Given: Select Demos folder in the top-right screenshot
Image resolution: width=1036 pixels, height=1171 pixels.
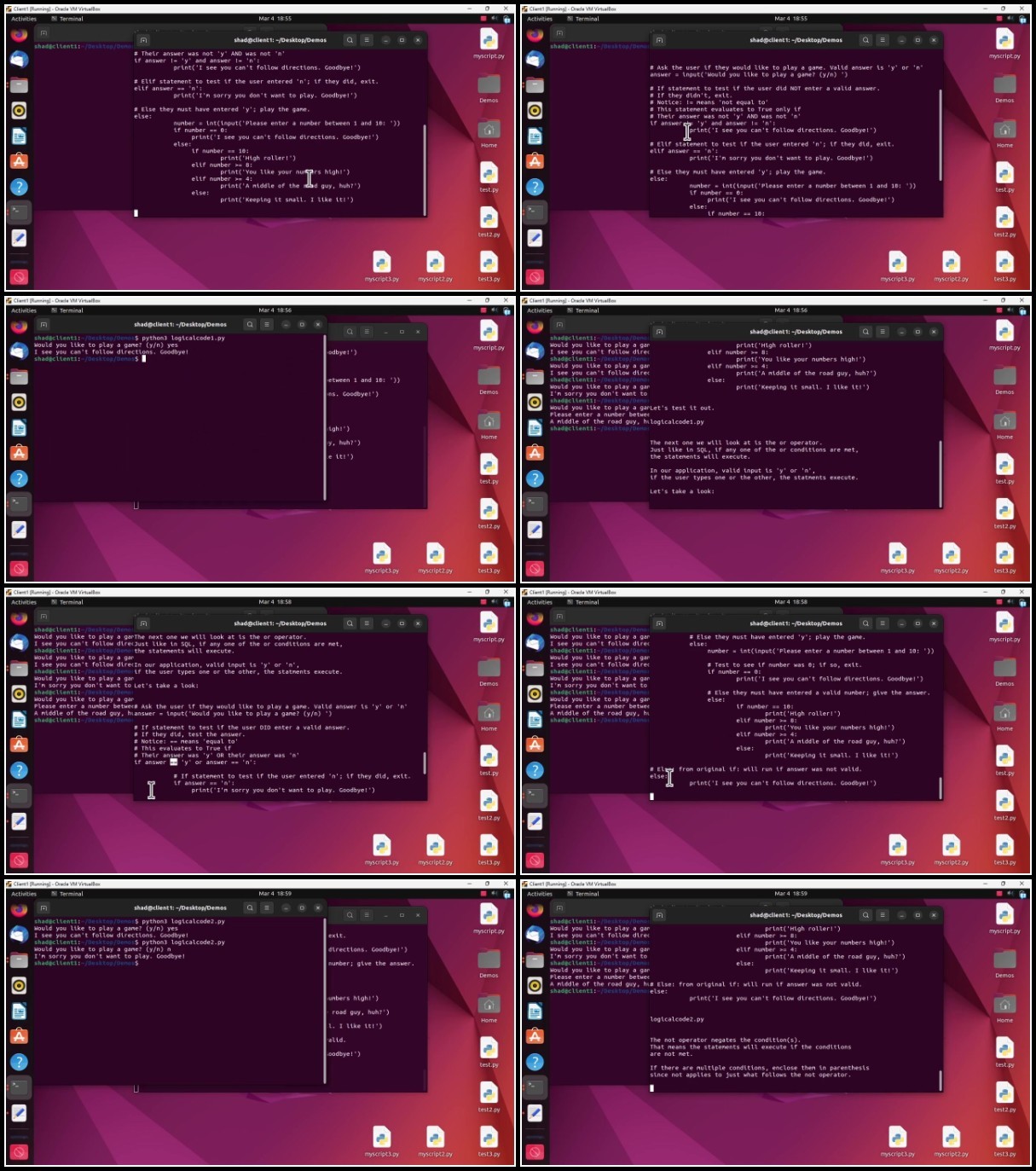Looking at the screenshot, I should pyautogui.click(x=1004, y=88).
